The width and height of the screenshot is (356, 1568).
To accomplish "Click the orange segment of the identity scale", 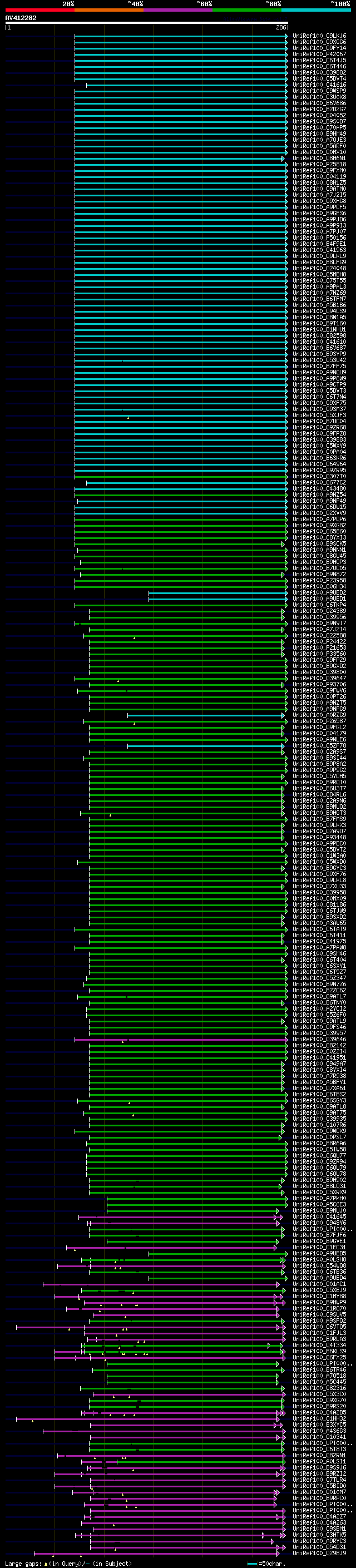I will [109, 10].
